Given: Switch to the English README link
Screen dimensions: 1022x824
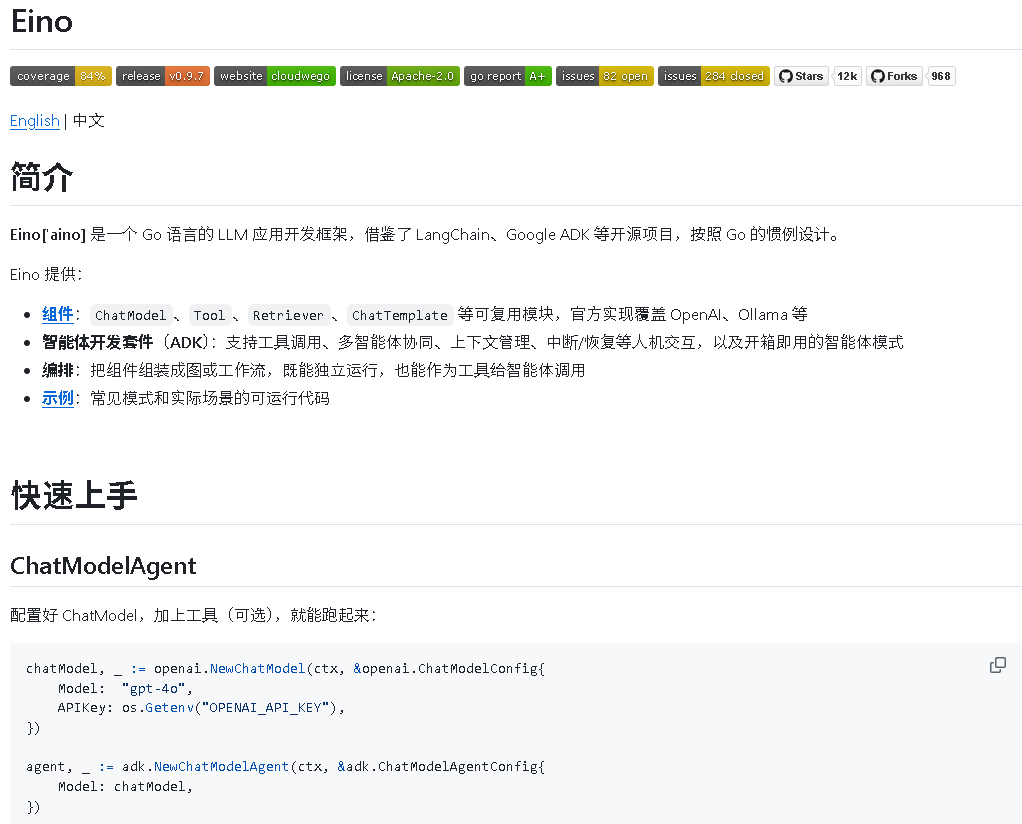Looking at the screenshot, I should coord(35,121).
